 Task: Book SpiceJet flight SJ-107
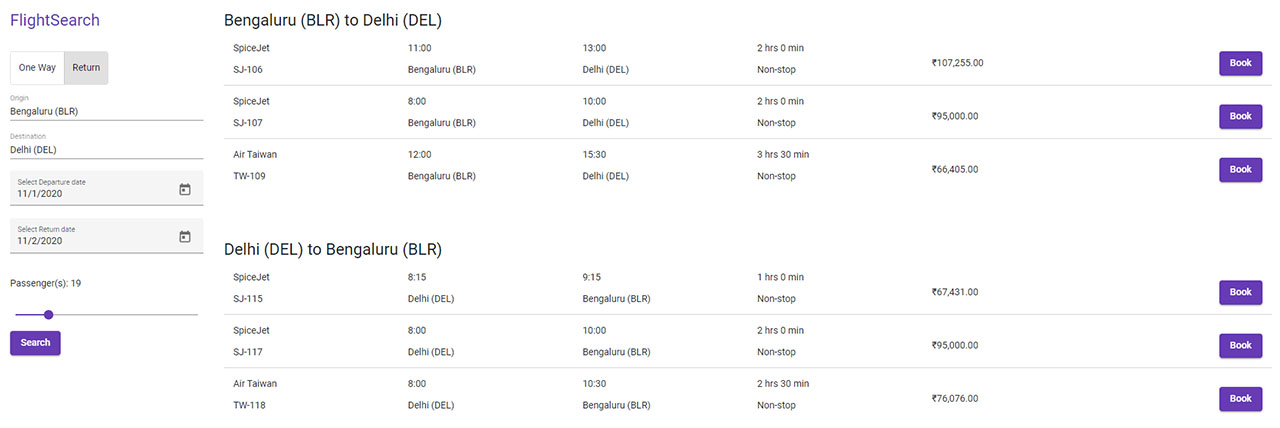pos(1240,116)
